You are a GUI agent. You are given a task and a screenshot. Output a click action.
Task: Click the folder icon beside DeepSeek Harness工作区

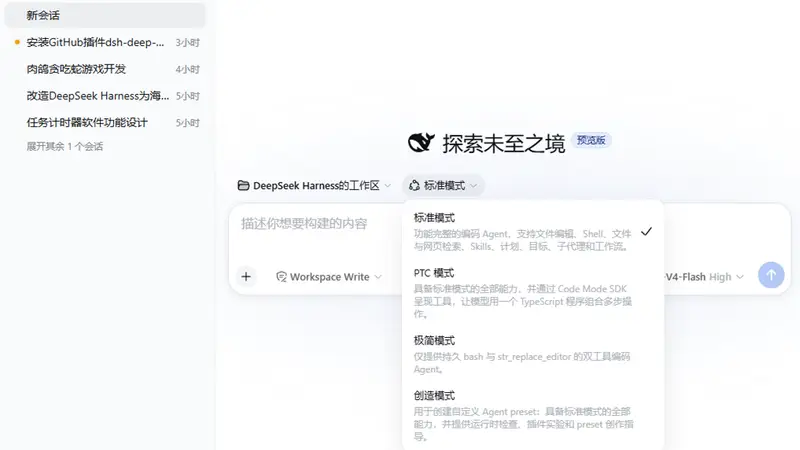(243, 186)
